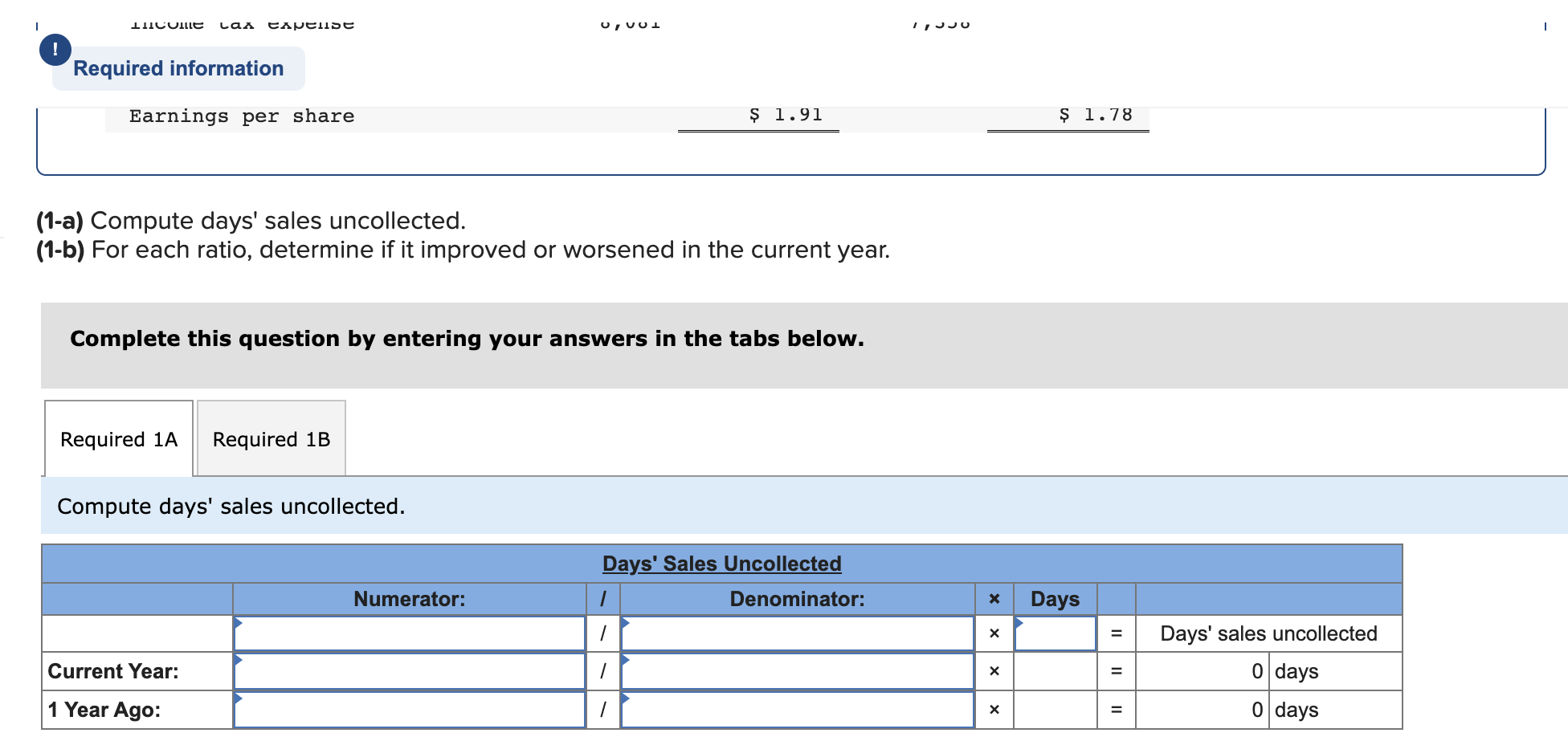This screenshot has width=1568, height=741.
Task: Click the Days' Sales Uncollected table heading
Action: click(722, 564)
